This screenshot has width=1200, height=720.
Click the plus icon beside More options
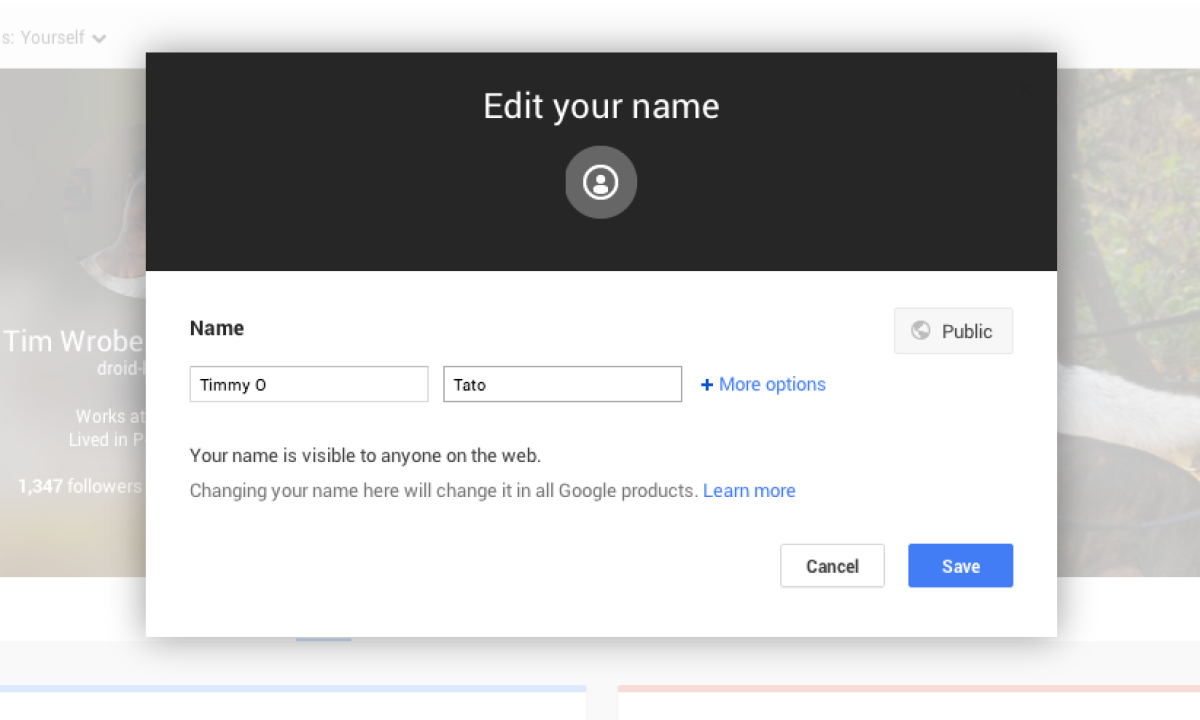pos(707,385)
